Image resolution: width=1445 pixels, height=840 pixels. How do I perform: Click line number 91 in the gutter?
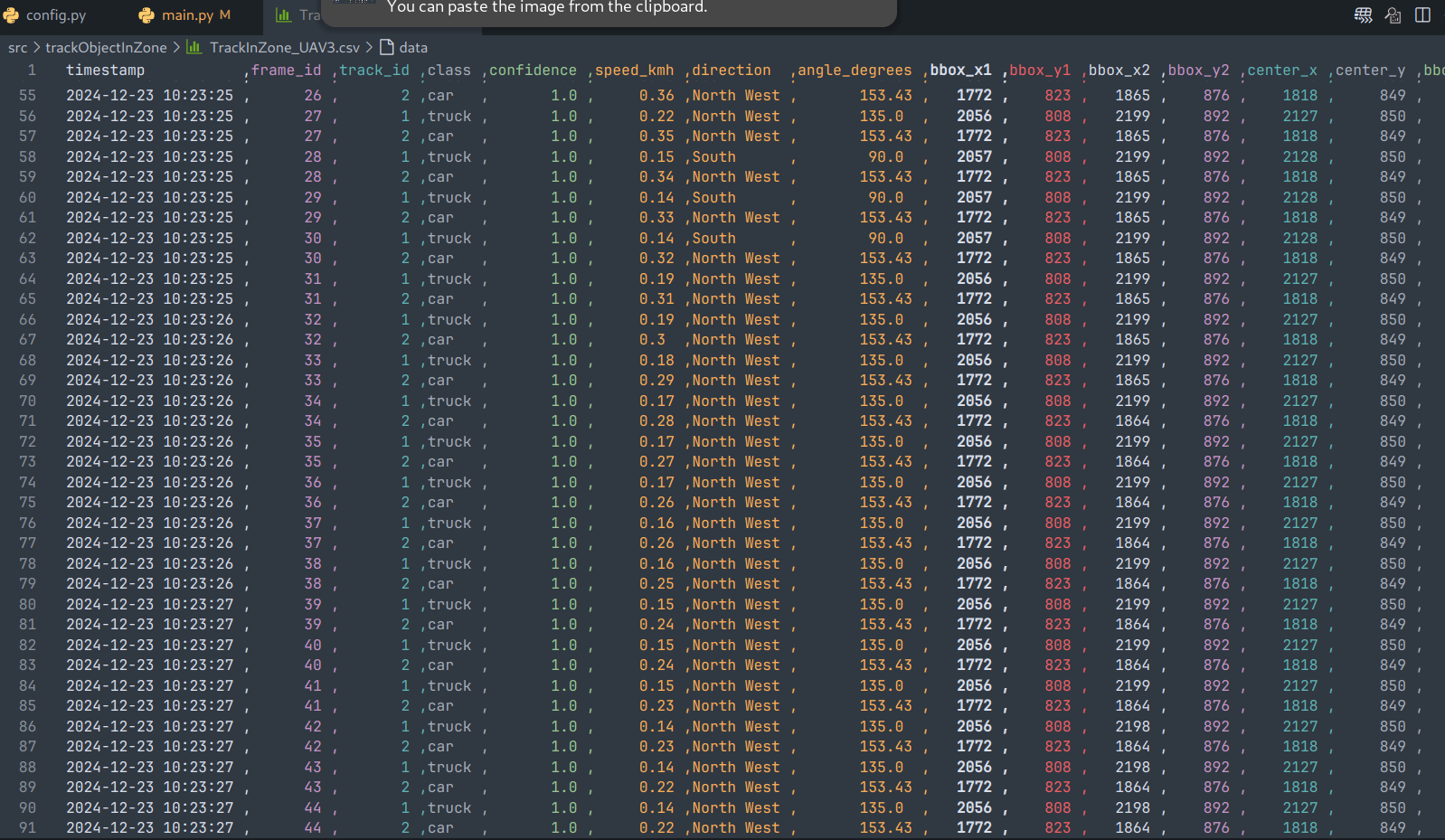28,828
